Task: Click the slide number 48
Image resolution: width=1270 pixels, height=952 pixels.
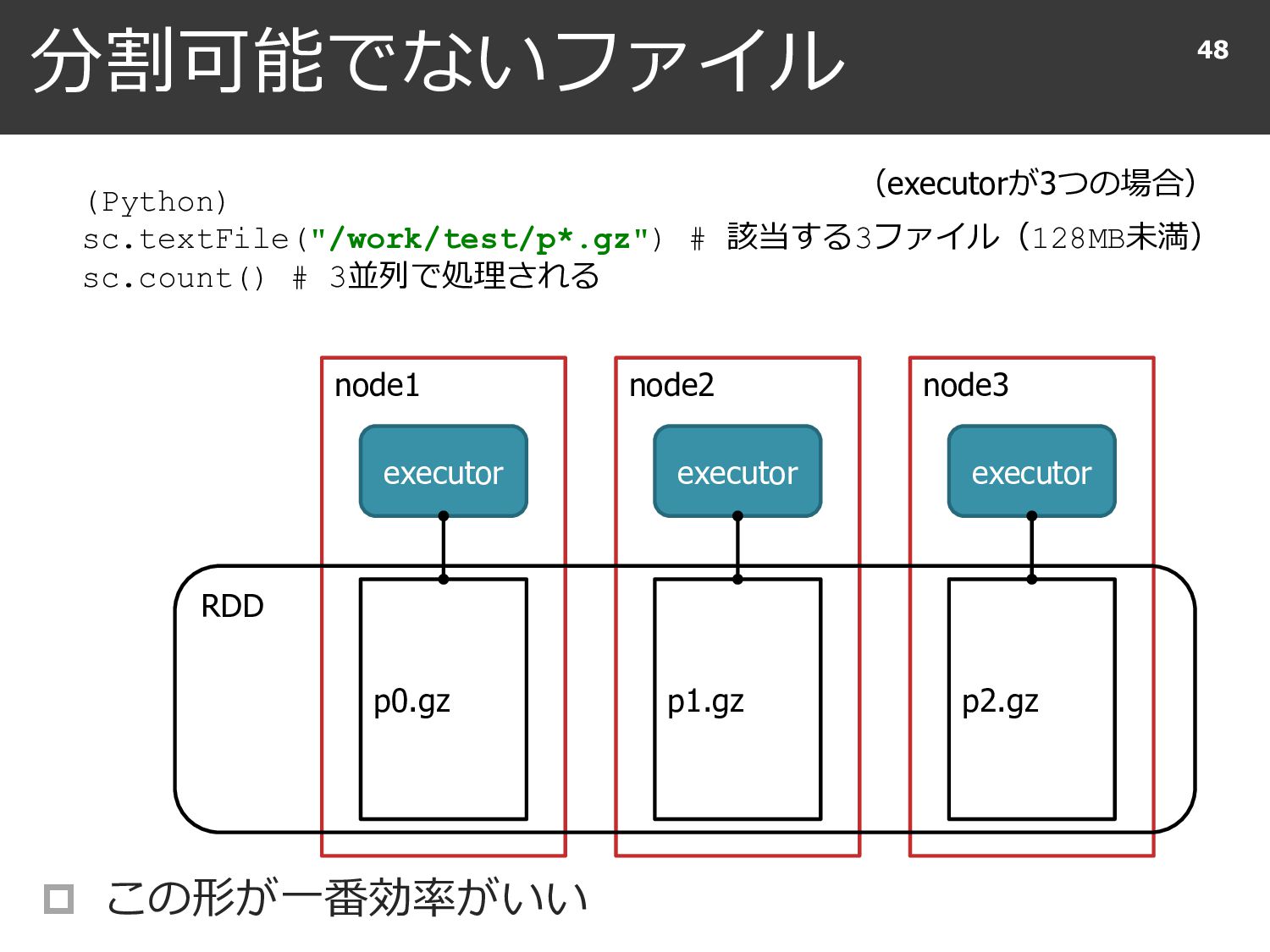Action: tap(1212, 50)
